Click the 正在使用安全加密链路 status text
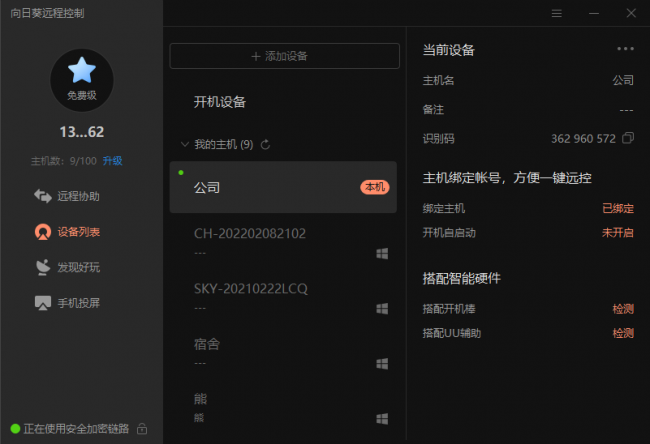This screenshot has width=650, height=444. click(x=76, y=429)
